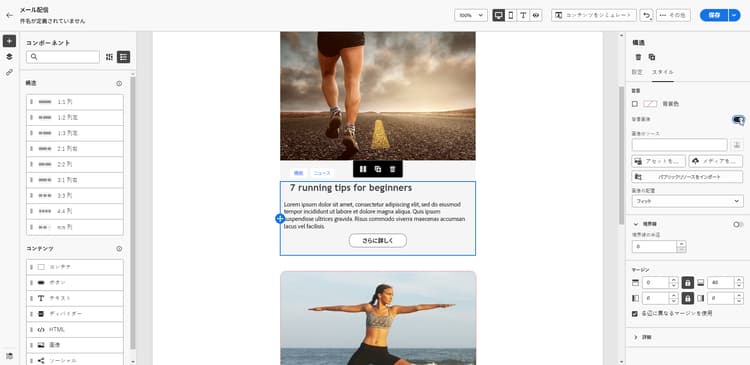750x365 pixels.
Task: Increment the top margin stepper
Action: (673, 280)
